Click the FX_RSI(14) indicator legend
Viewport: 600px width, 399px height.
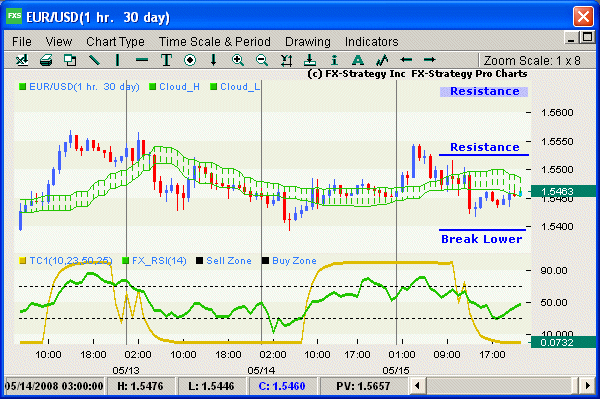tap(154, 261)
